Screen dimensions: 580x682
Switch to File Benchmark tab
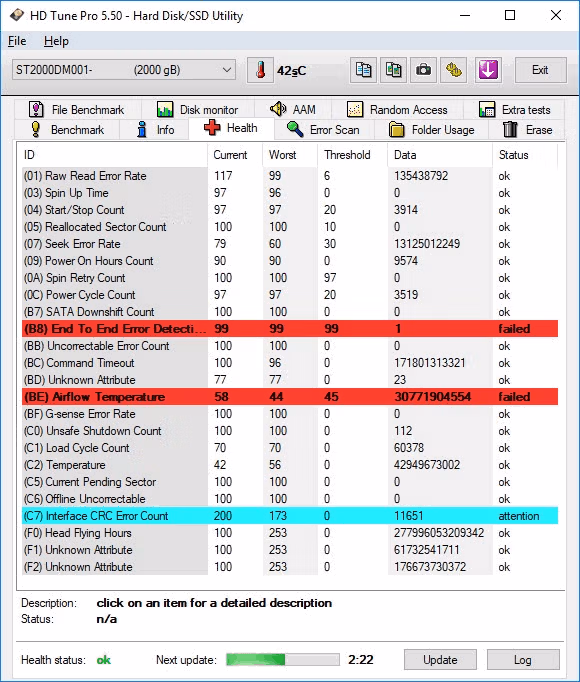[77, 110]
